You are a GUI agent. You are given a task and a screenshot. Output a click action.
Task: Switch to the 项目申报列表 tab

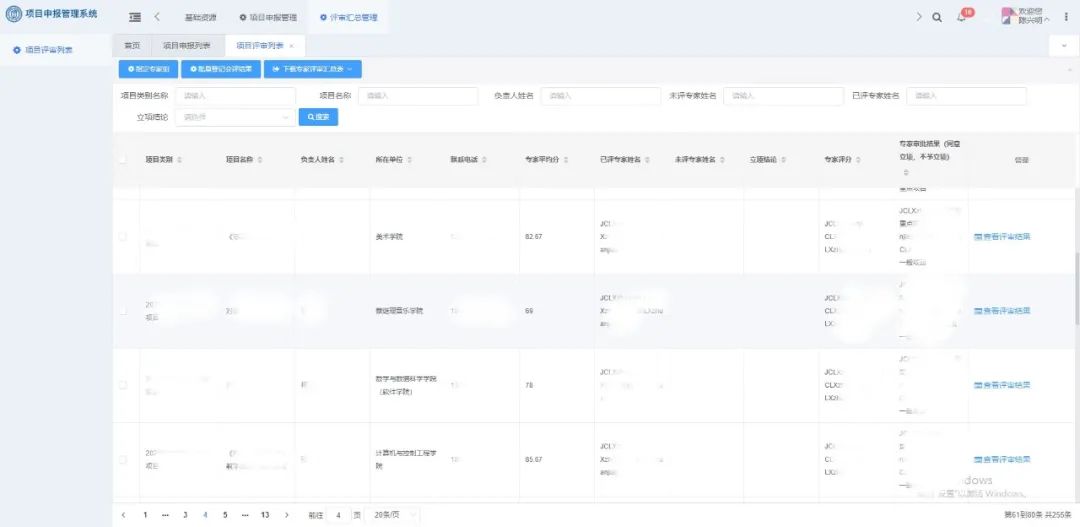186,46
